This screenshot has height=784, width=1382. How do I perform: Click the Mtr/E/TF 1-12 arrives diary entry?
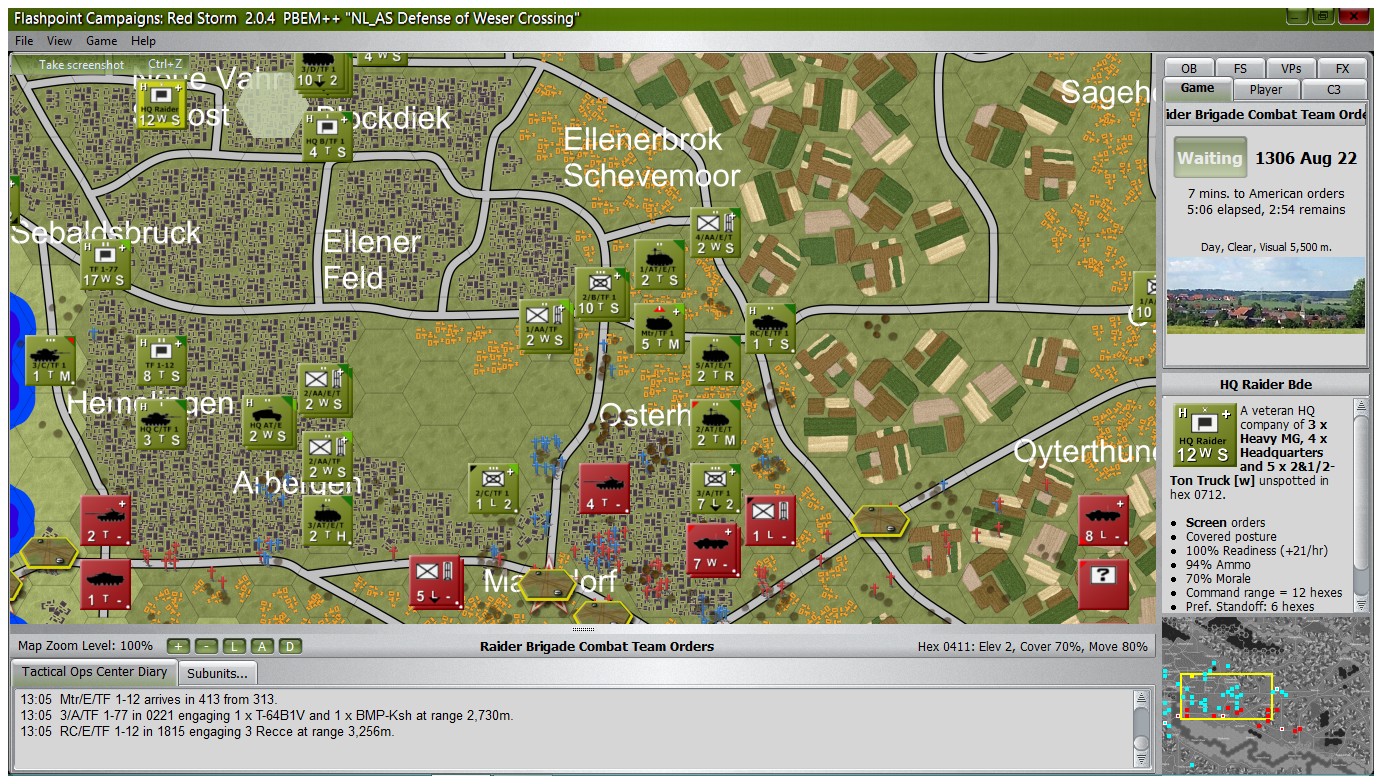[149, 699]
